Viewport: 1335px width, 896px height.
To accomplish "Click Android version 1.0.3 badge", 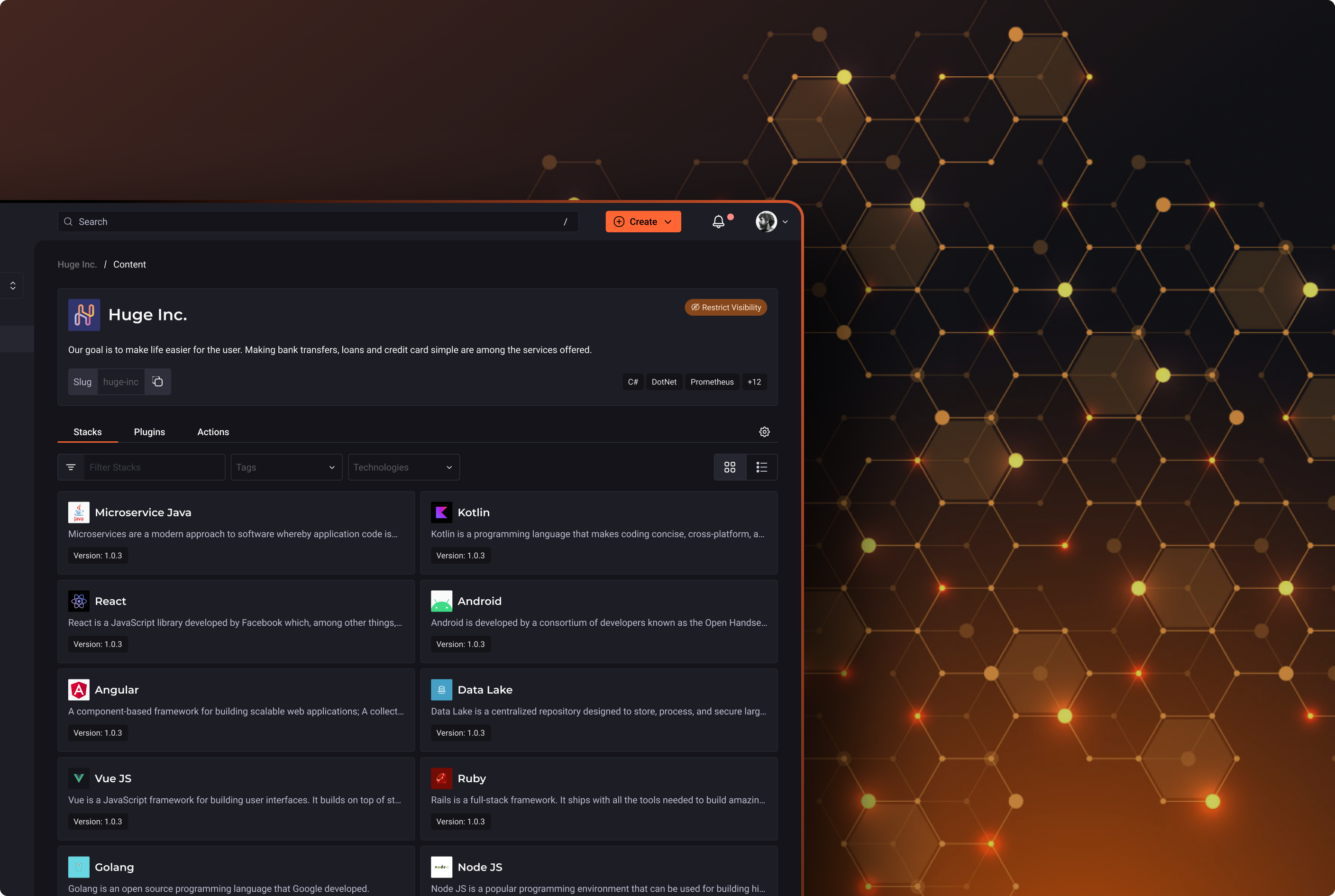I will tap(461, 644).
